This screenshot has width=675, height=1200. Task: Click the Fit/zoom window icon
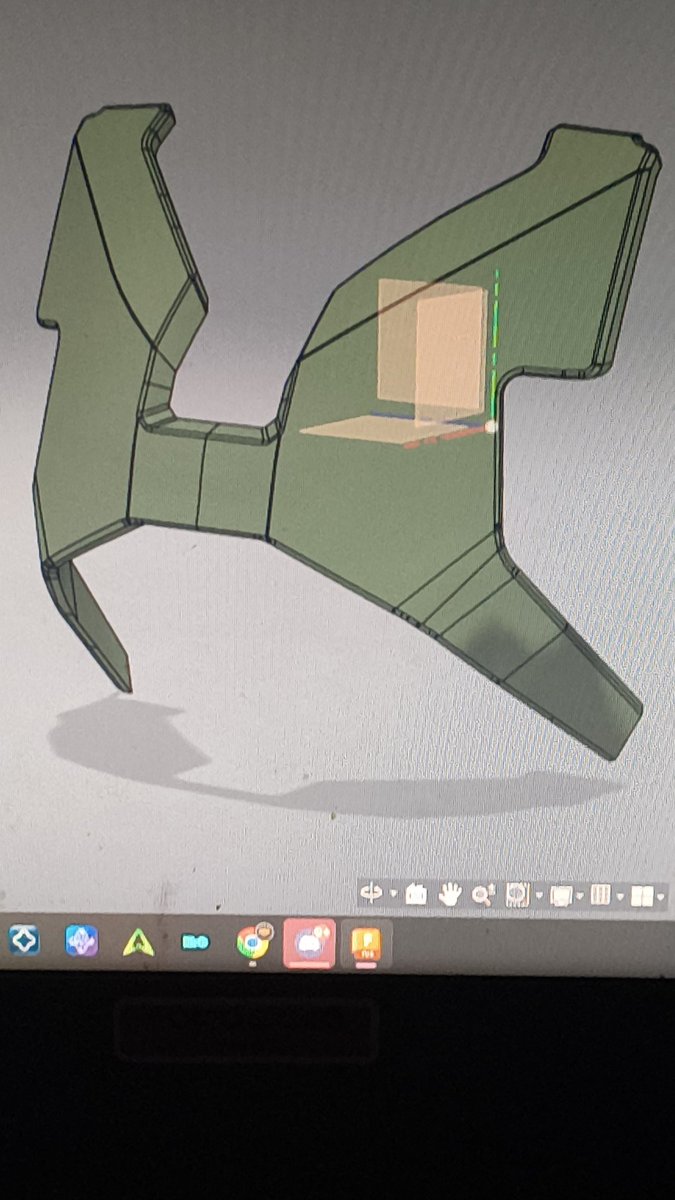517,895
